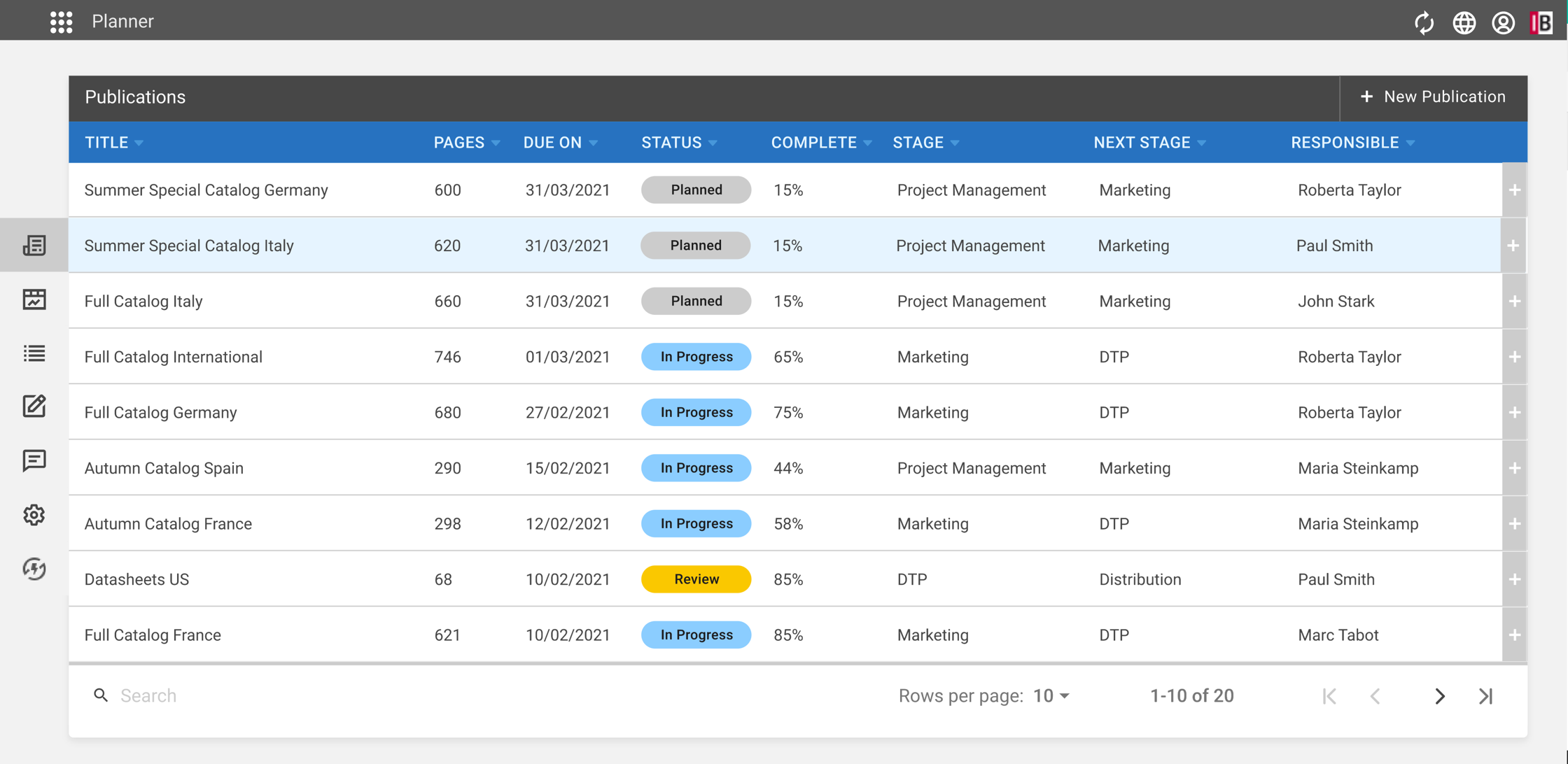The height and width of the screenshot is (764, 1568).
Task: Refresh data using the sync icon
Action: point(1424,22)
